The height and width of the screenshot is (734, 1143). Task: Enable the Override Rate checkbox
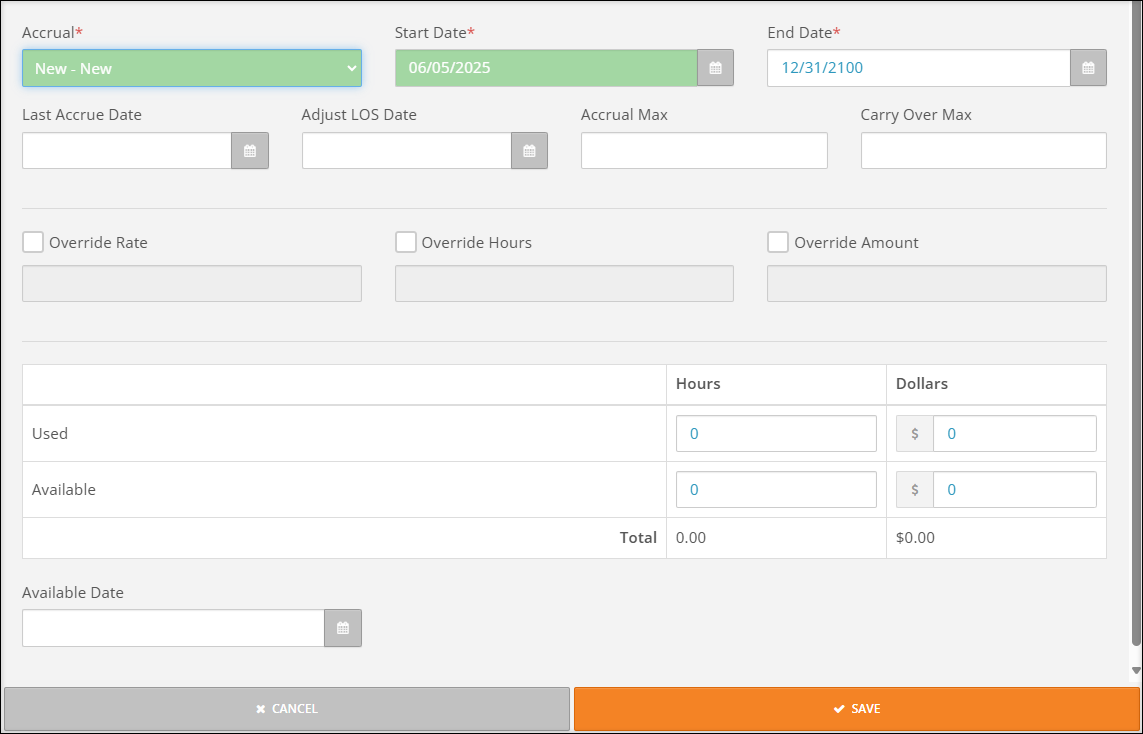pos(33,242)
